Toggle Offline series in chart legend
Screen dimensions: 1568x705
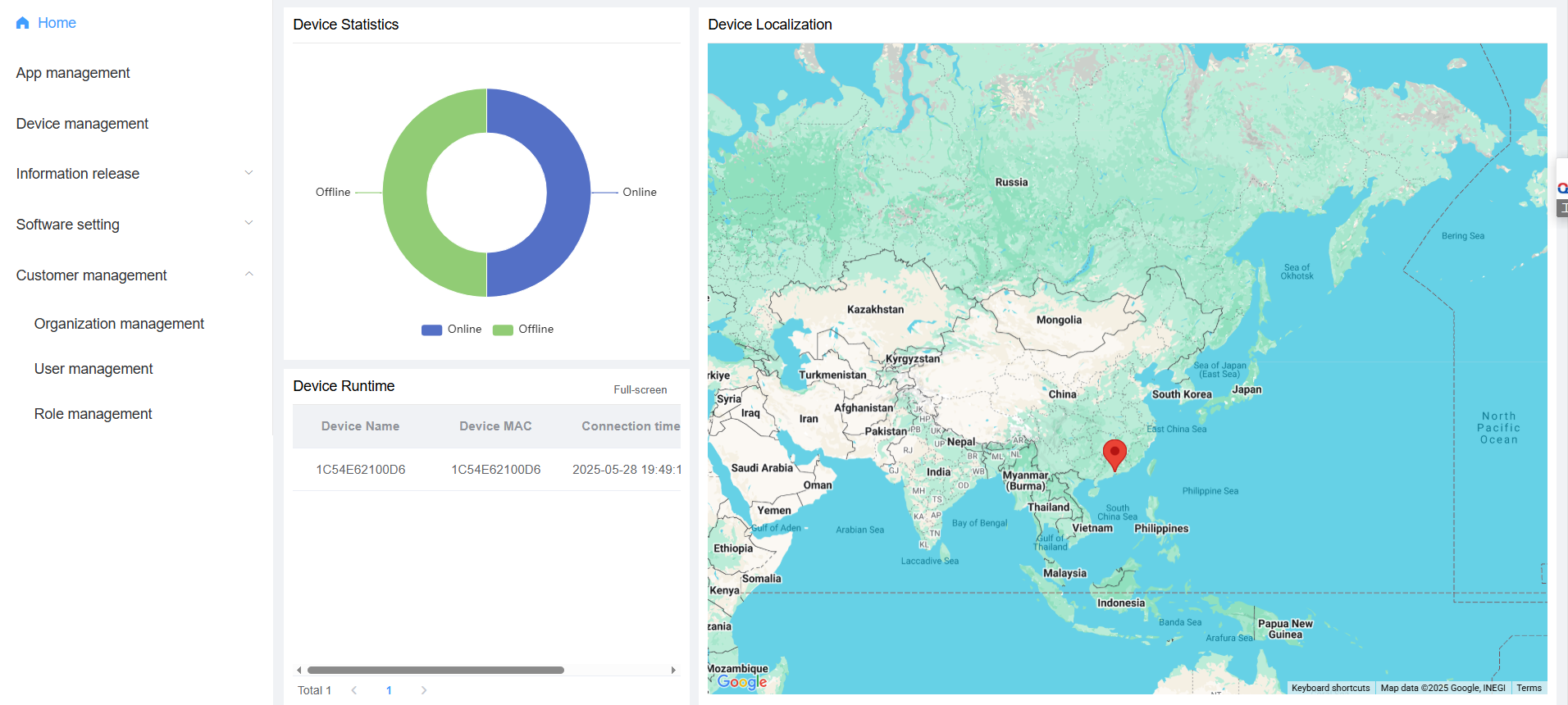523,330
